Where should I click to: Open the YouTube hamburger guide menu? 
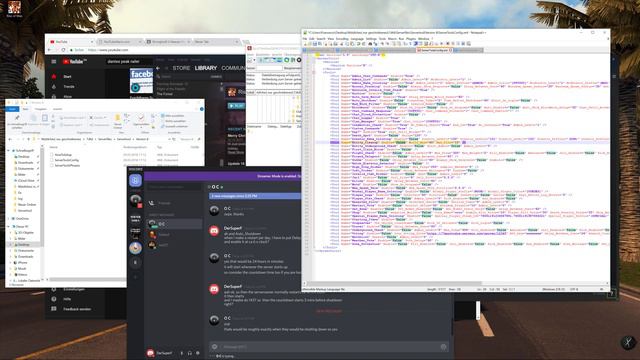(x=53, y=61)
